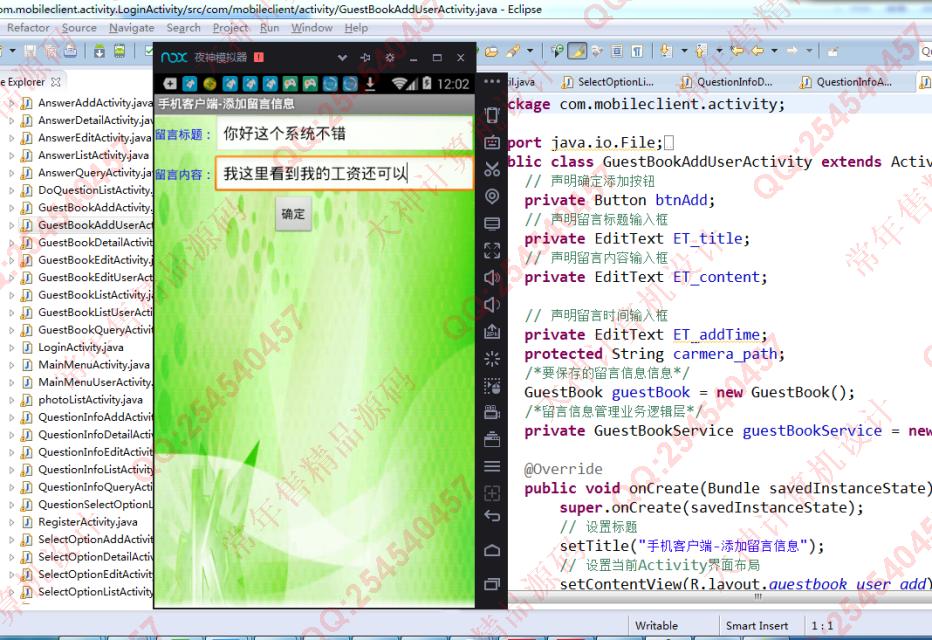The height and width of the screenshot is (640, 932).
Task: Toggle Nox fullscreen icon
Action: click(491, 250)
